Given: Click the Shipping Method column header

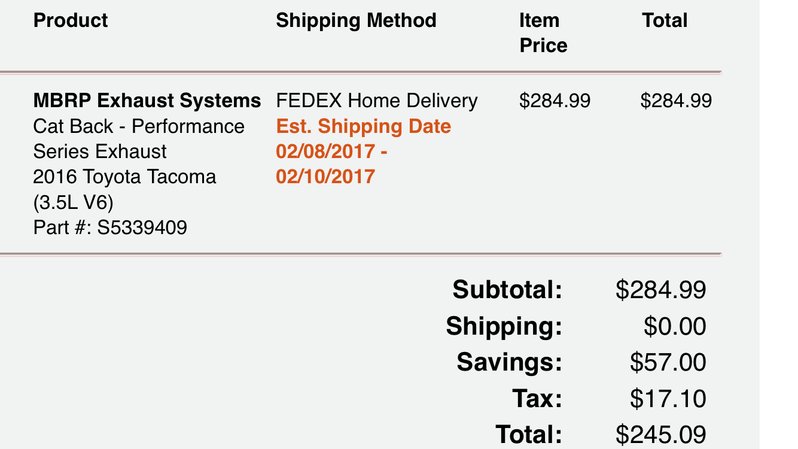Looking at the screenshot, I should pyautogui.click(x=356, y=20).
